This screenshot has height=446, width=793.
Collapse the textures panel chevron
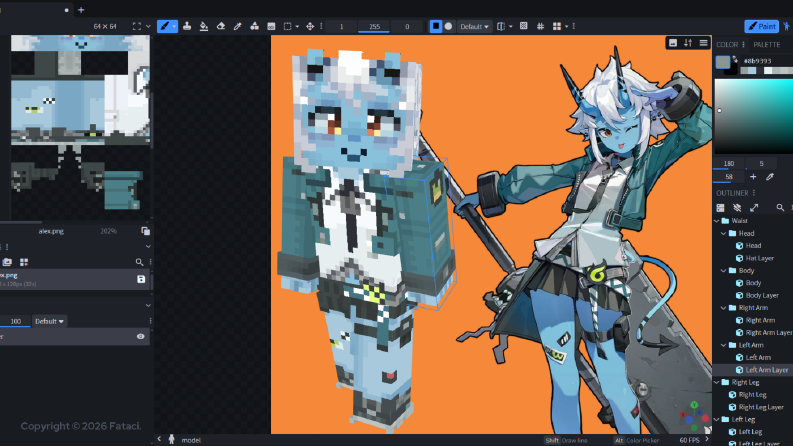point(148,246)
